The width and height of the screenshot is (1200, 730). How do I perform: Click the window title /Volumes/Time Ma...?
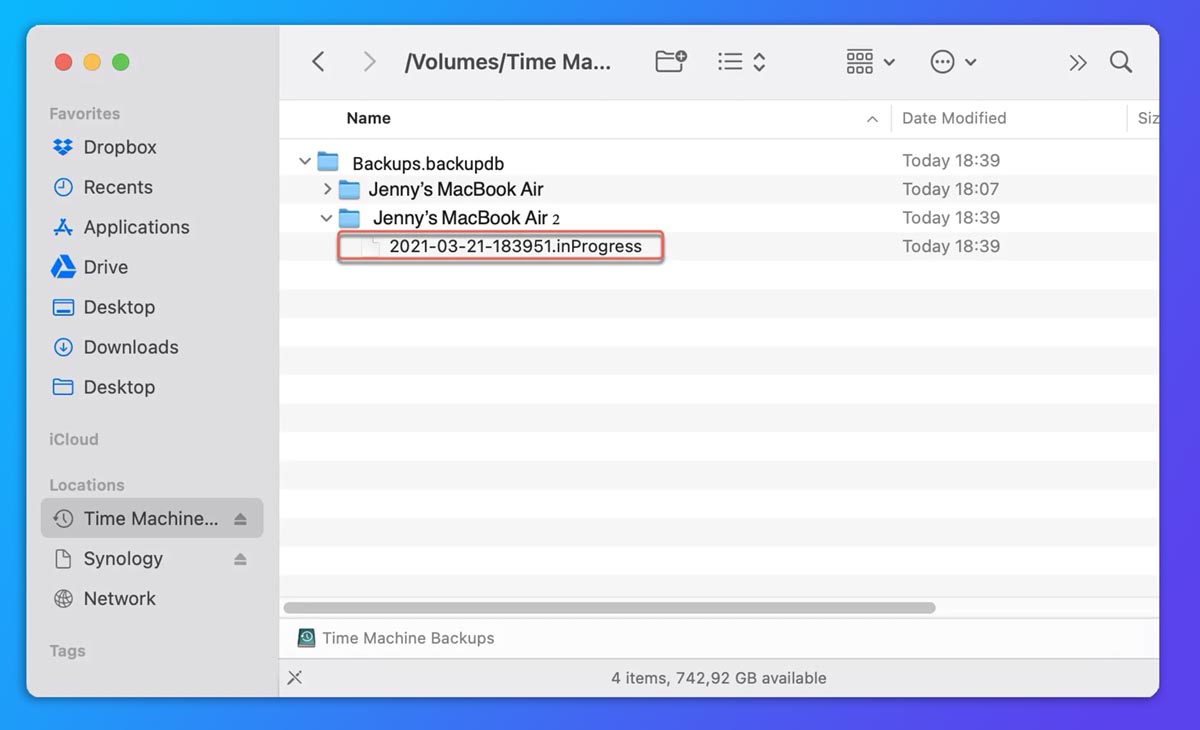[x=507, y=62]
